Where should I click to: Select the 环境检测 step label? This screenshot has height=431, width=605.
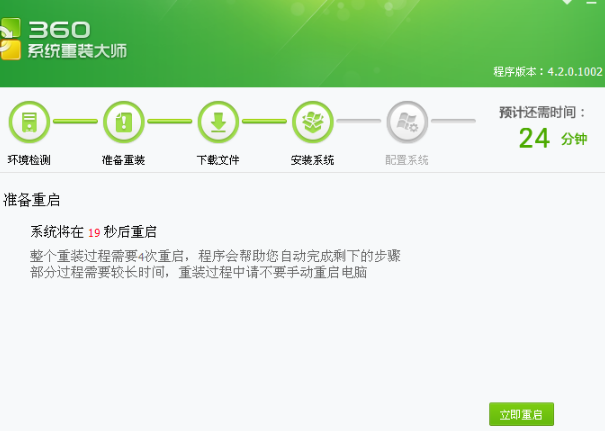(29, 160)
